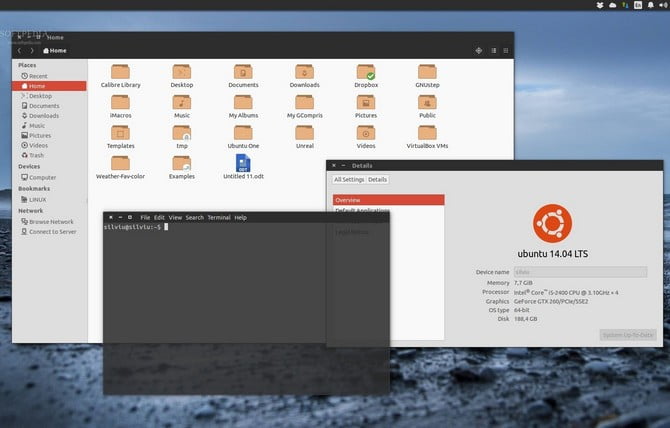Open the Ubuntu One folder
This screenshot has width=670, height=428.
pos(243,133)
